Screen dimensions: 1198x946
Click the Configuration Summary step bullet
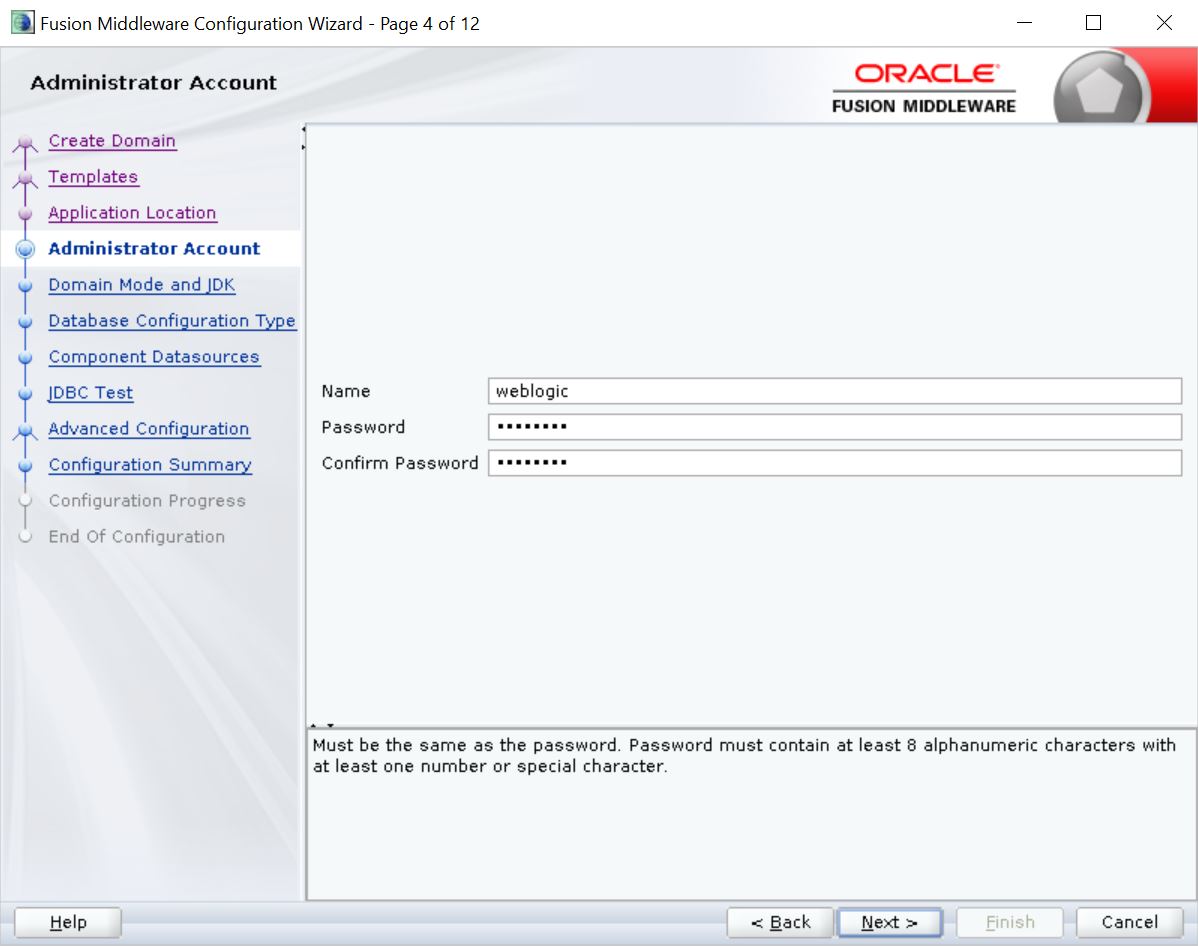click(x=25, y=465)
